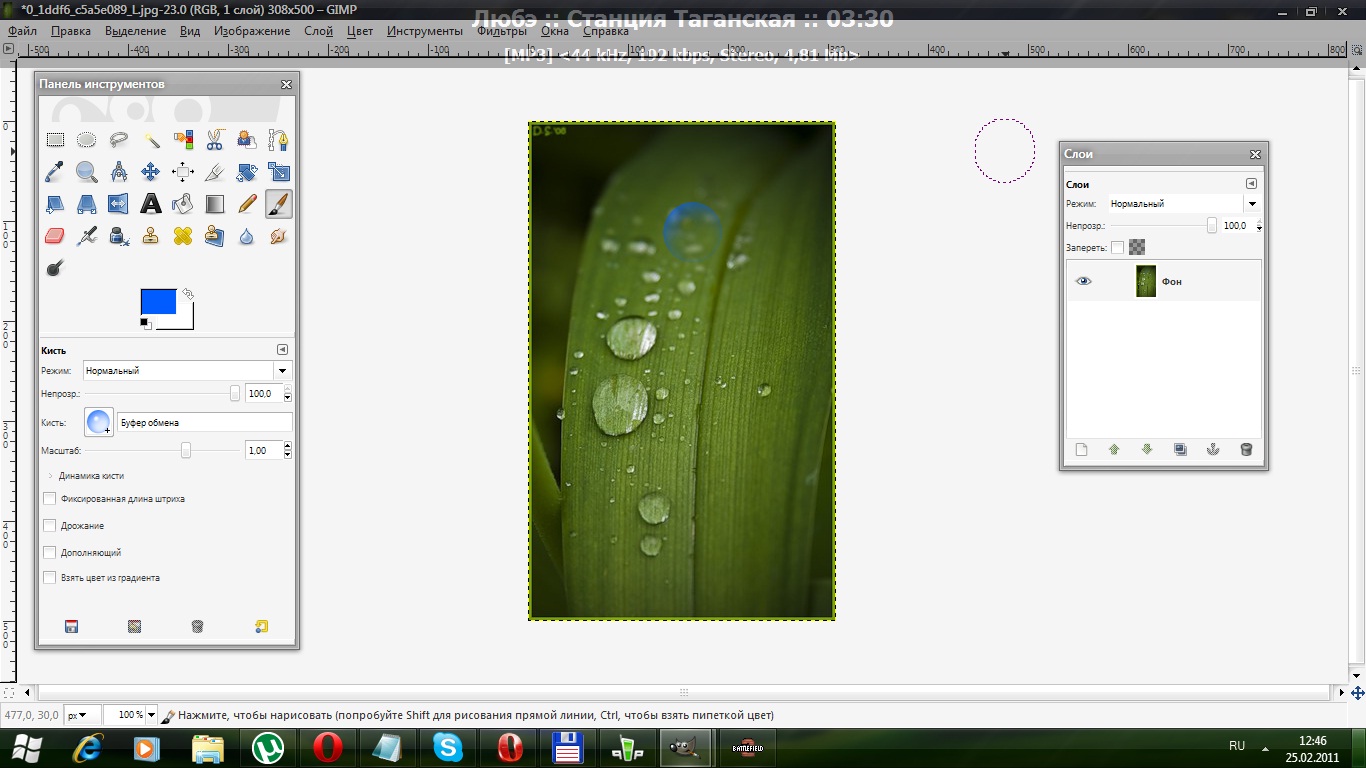Select the Bucket Fill tool
This screenshot has height=768, width=1366.
click(183, 204)
